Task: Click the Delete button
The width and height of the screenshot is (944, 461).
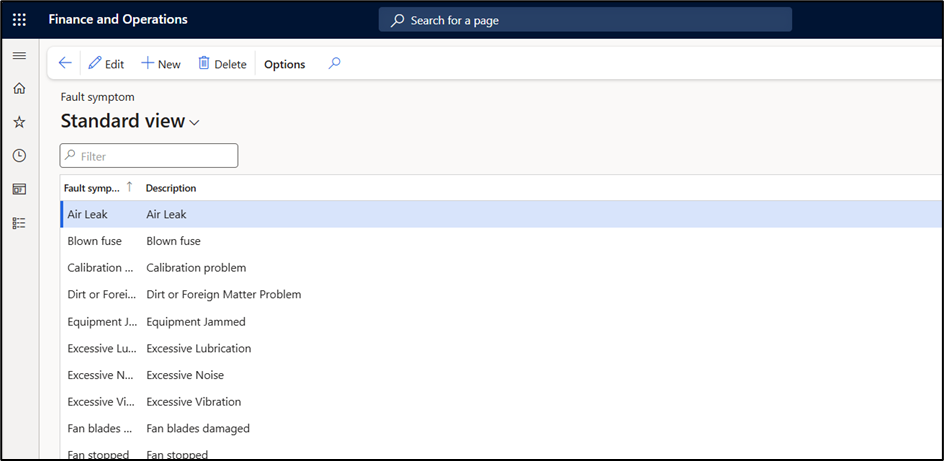Action: coord(222,64)
